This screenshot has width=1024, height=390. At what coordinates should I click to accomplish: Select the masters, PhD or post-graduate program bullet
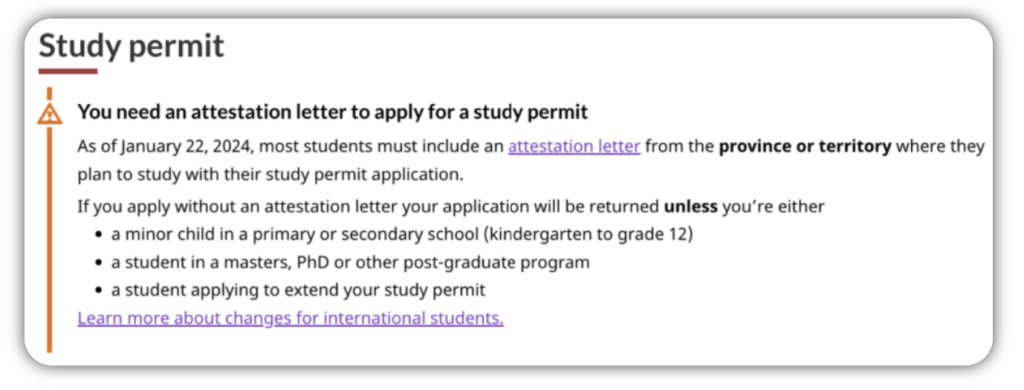tap(350, 263)
